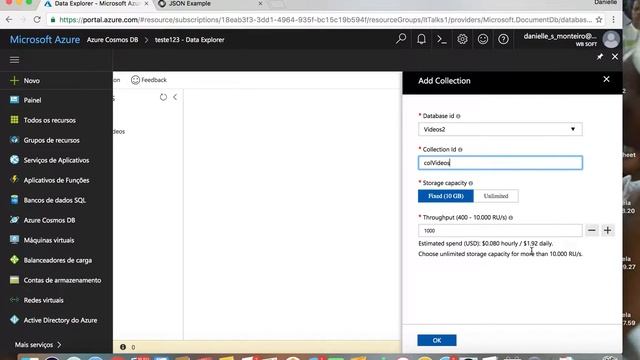Open Serviços de Aplicativos
Viewport: 640px width, 360px height.
tap(56, 160)
